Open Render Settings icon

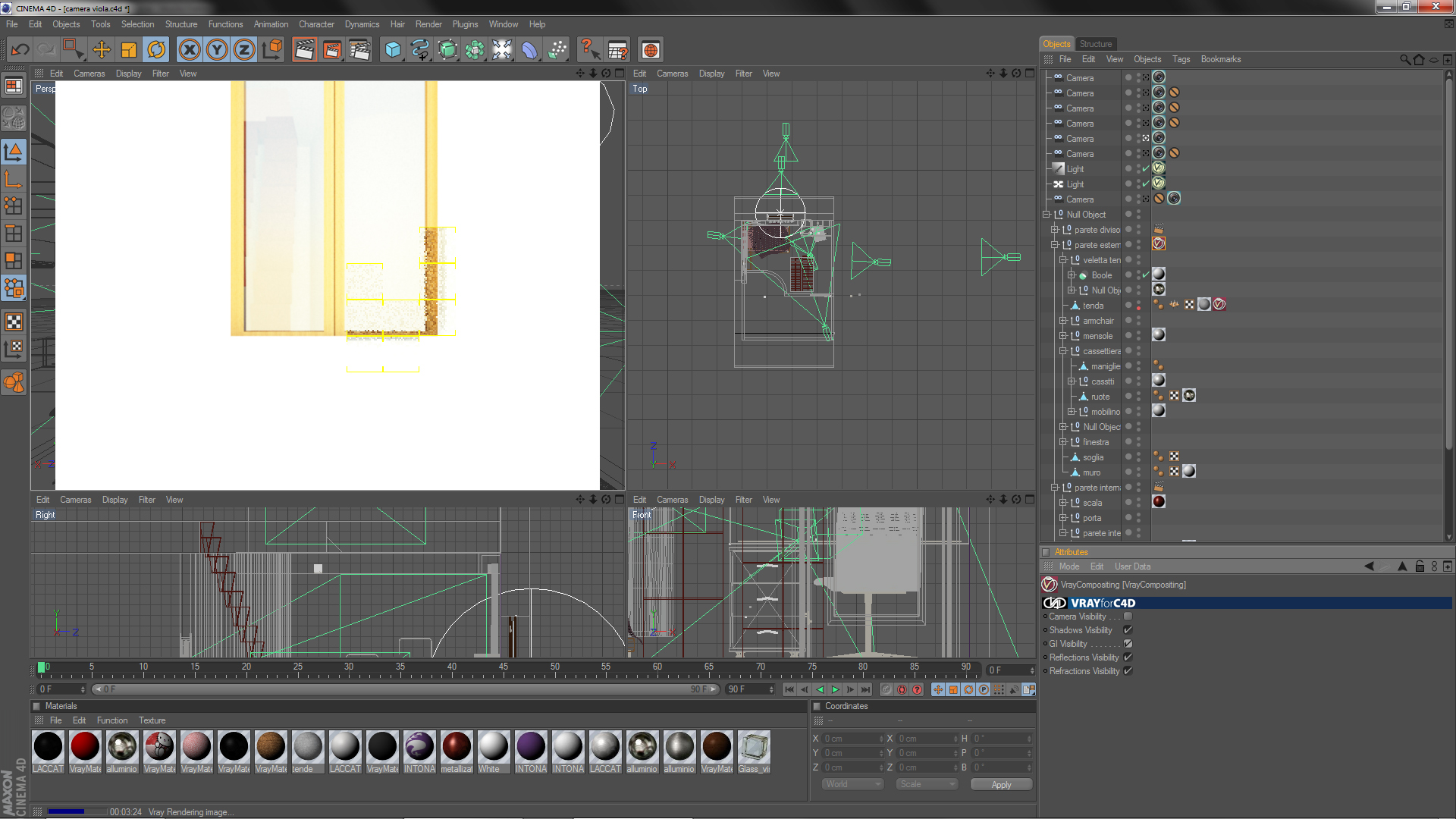coord(359,50)
